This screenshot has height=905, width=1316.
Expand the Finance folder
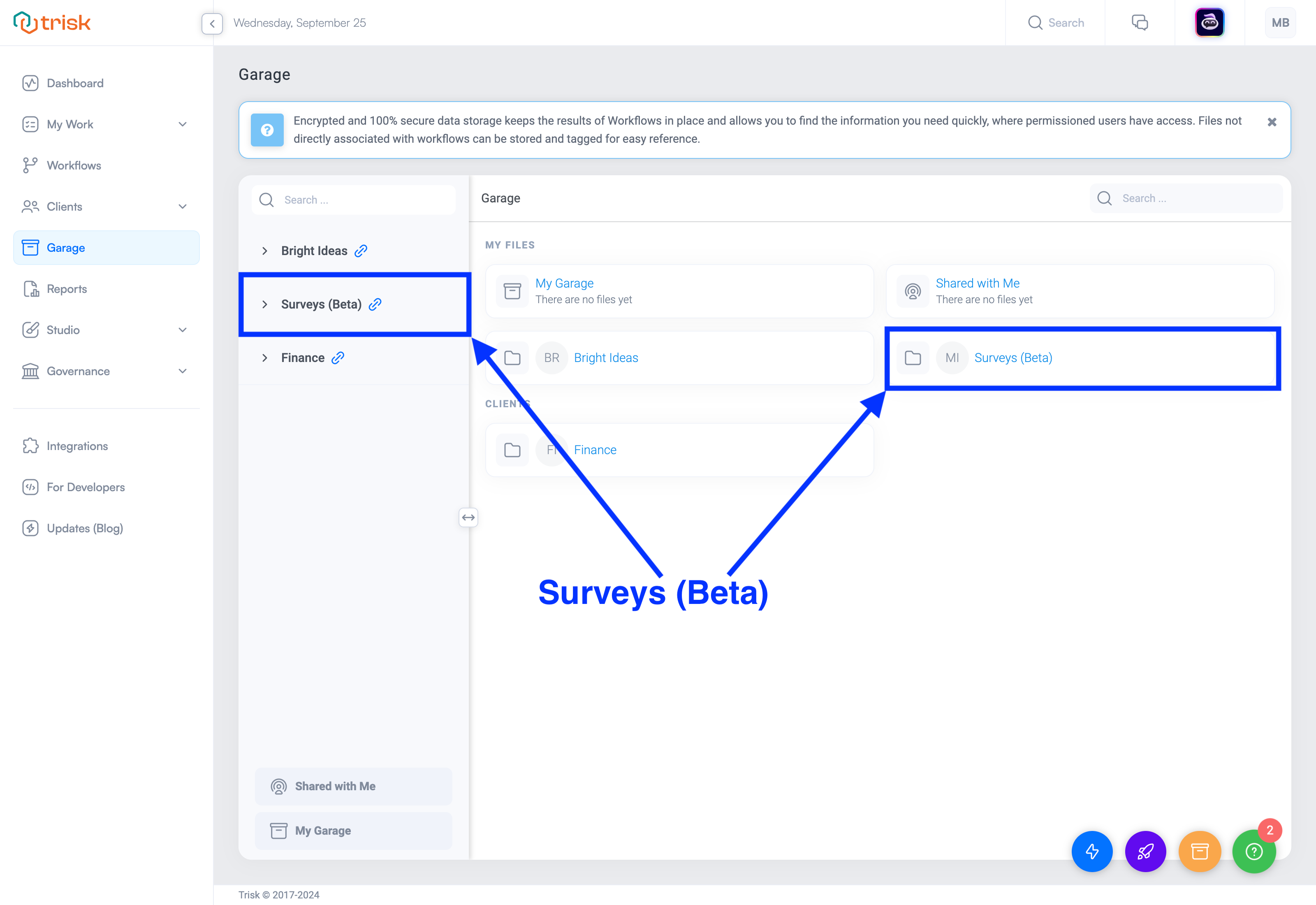[265, 357]
